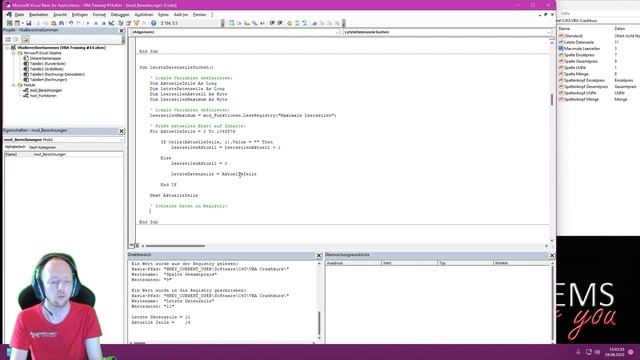Close the Eigenschaften properties pane

coord(121,131)
